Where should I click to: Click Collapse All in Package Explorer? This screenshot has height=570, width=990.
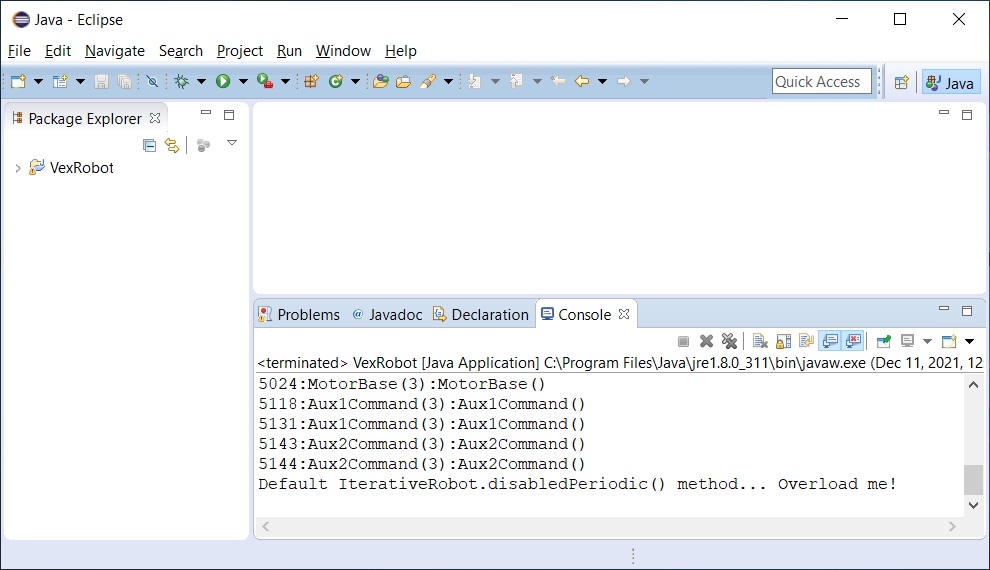[150, 146]
